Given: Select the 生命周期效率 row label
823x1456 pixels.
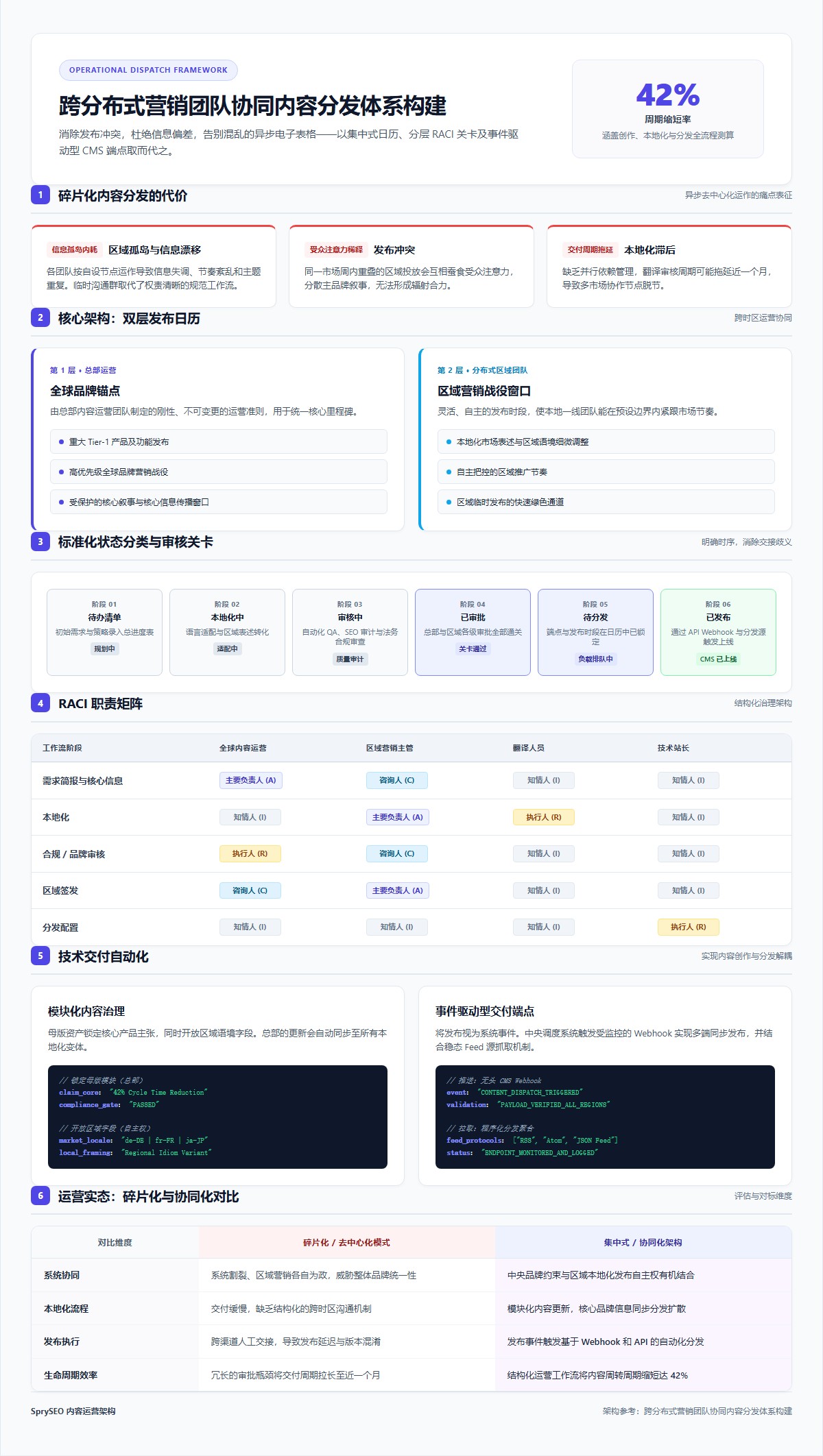Looking at the screenshot, I should click(71, 1374).
